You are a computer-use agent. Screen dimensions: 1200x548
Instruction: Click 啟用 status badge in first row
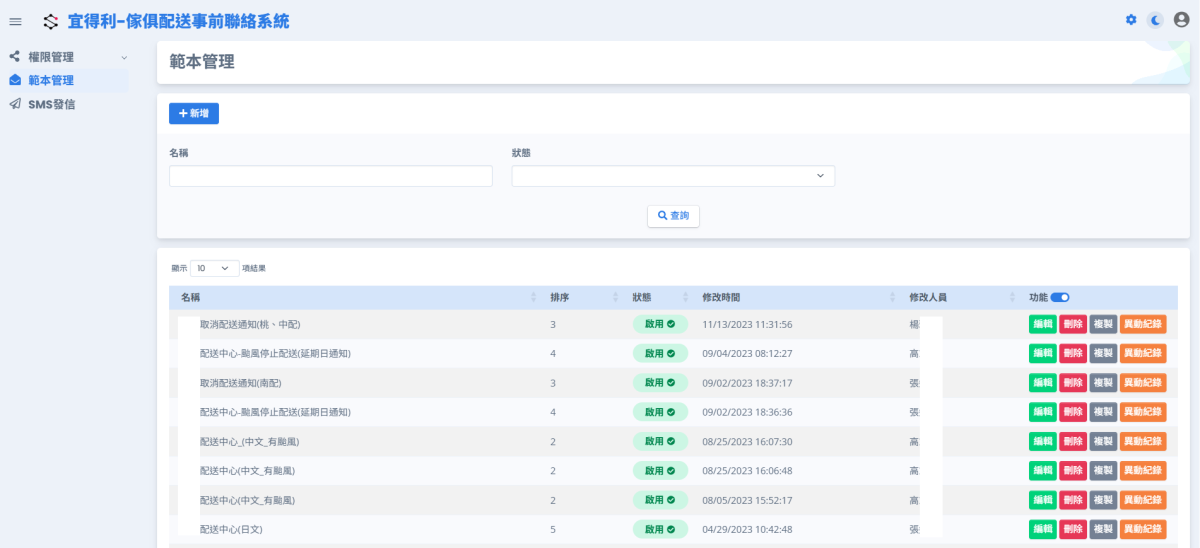[x=660, y=324]
